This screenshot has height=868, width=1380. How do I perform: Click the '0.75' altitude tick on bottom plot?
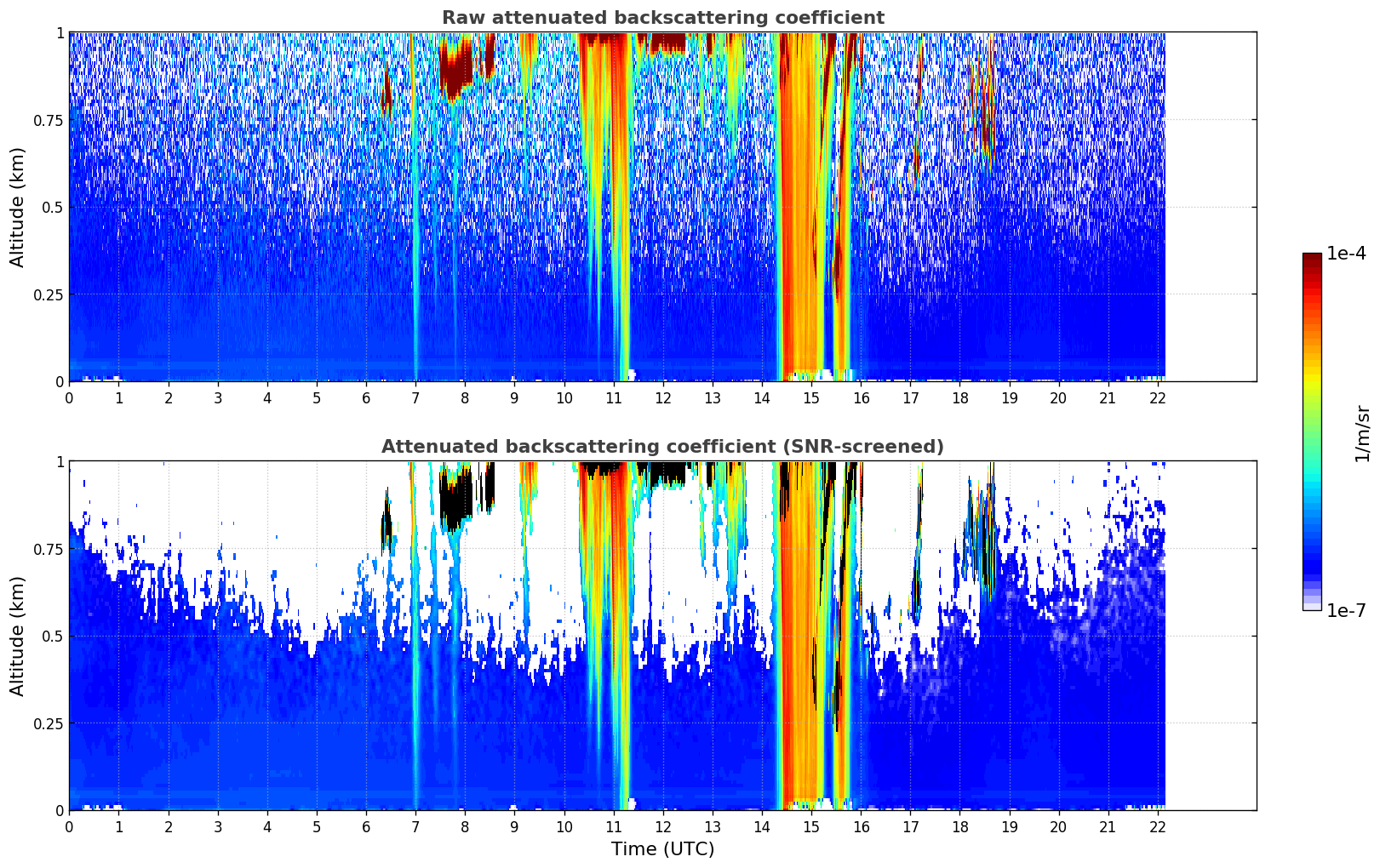click(x=49, y=549)
